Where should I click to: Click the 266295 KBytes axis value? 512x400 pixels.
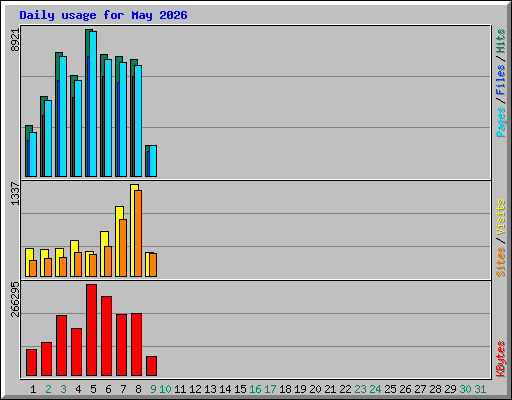pos(15,299)
